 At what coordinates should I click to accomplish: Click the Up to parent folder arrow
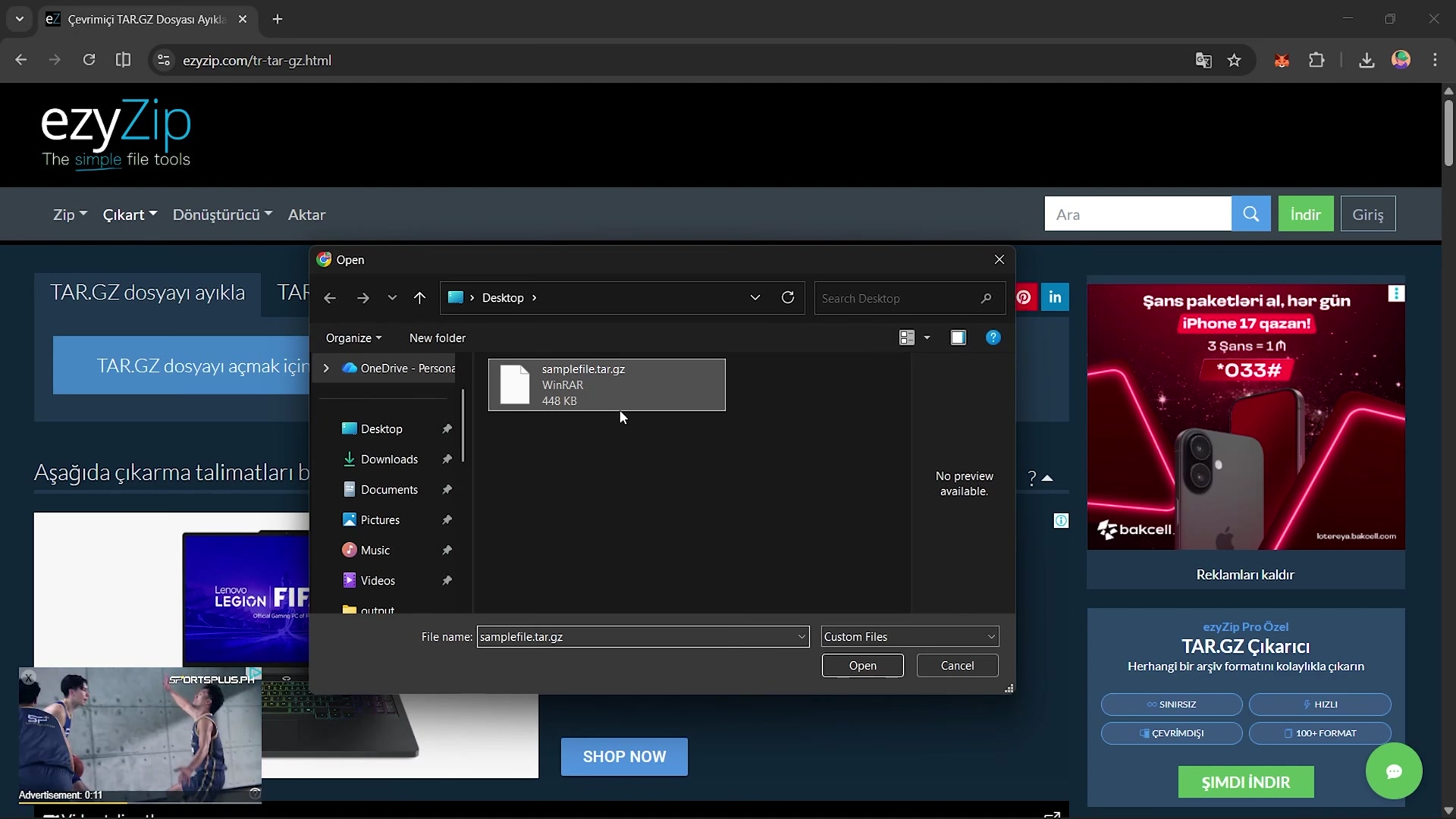[x=419, y=298]
